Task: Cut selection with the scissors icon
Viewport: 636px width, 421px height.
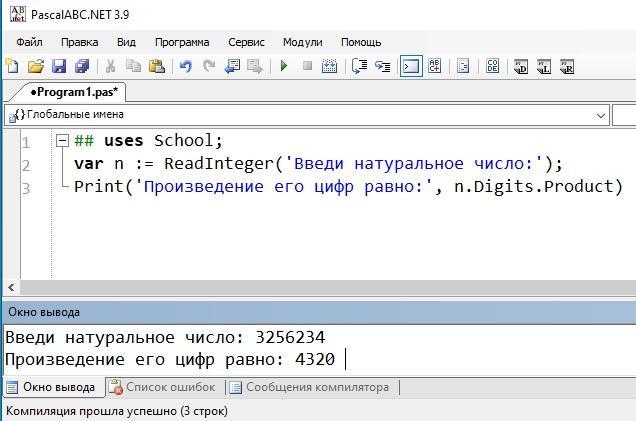Action: tap(110, 66)
